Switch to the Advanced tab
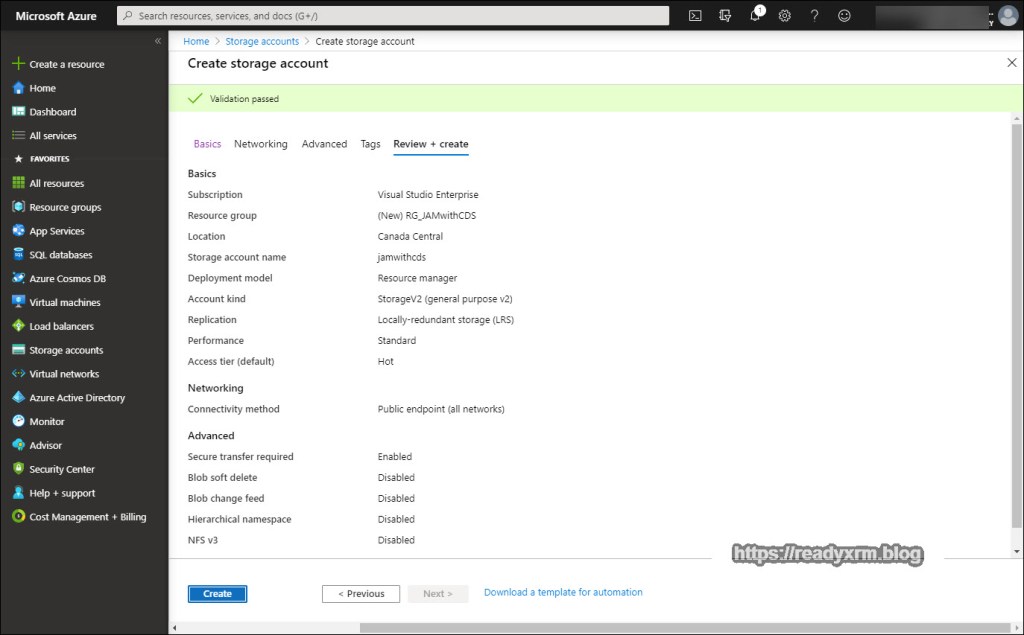The width and height of the screenshot is (1024, 635). pos(324,144)
